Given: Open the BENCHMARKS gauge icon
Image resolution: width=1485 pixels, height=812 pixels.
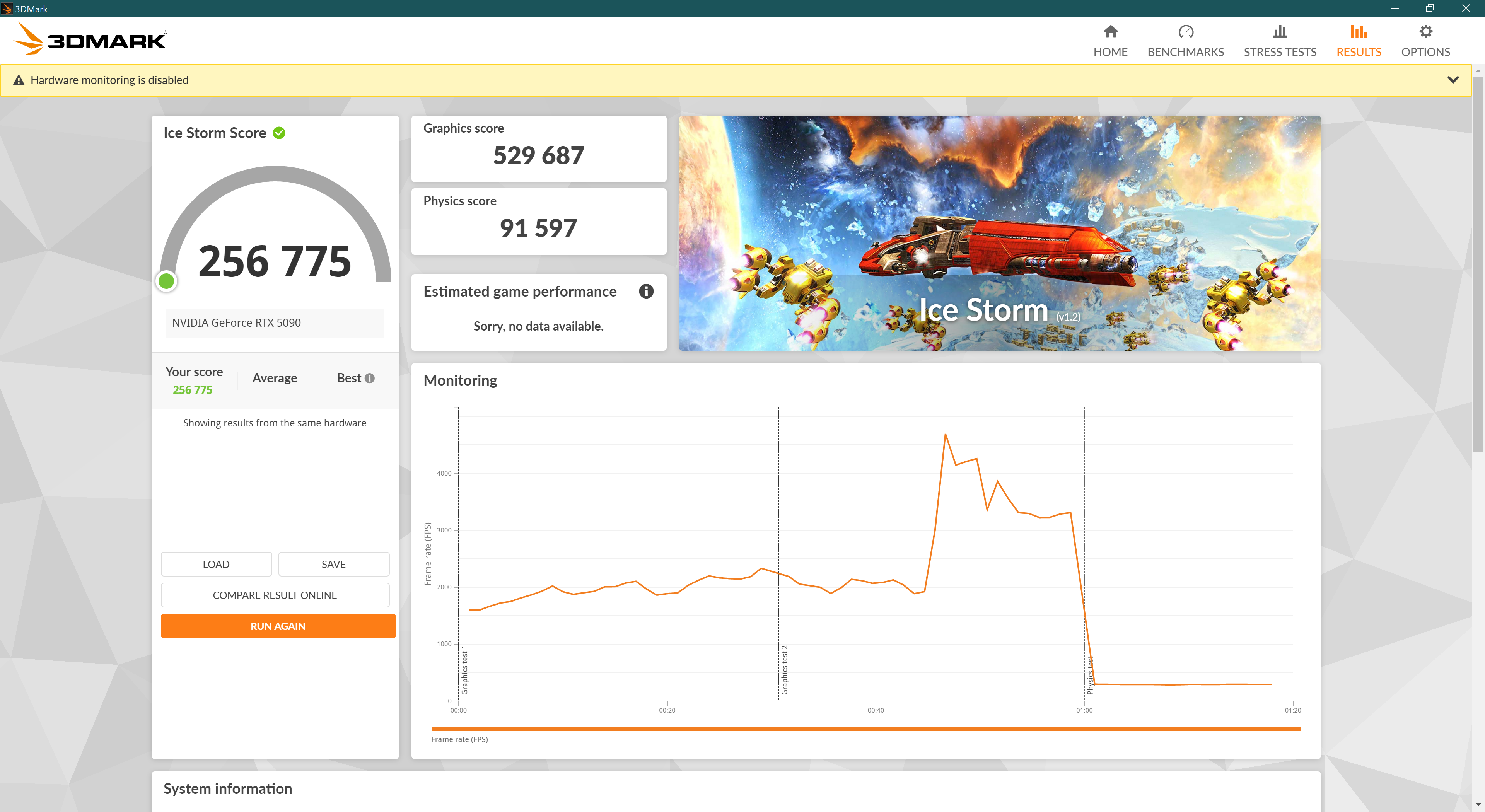Looking at the screenshot, I should pos(1185,31).
